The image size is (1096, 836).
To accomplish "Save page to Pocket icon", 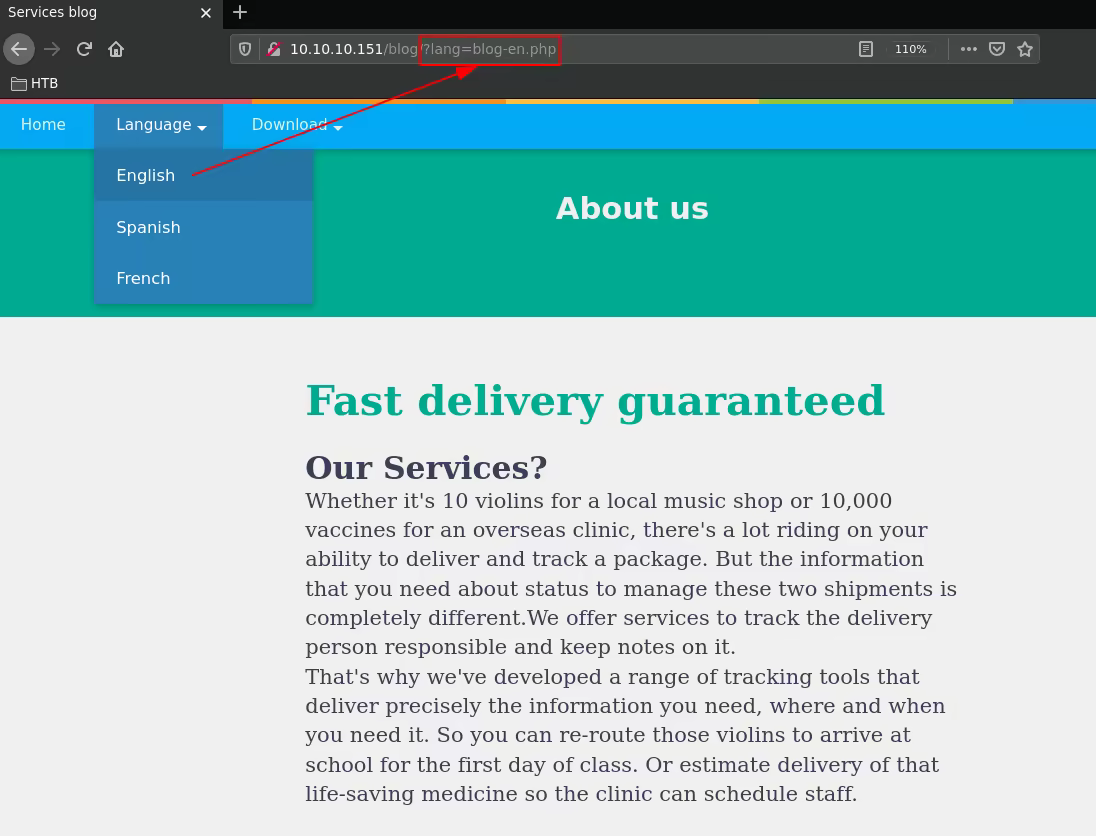I will pyautogui.click(x=997, y=49).
